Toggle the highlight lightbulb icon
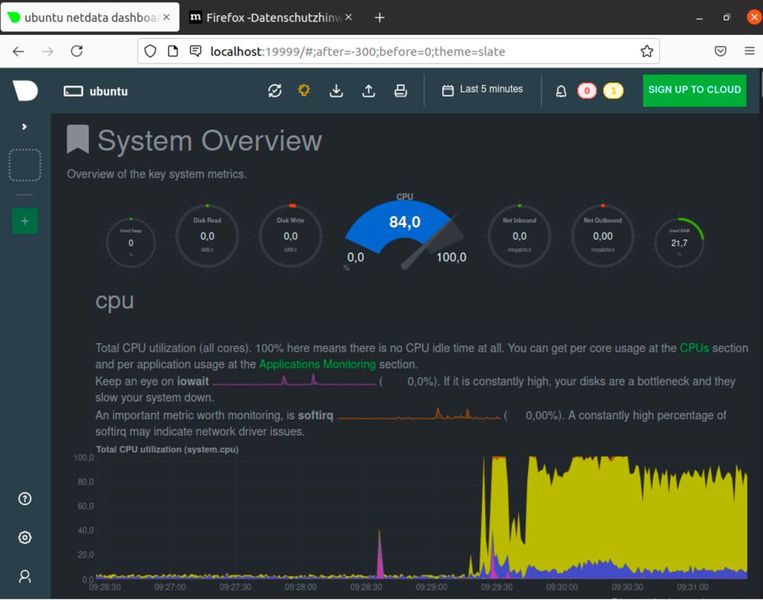The height and width of the screenshot is (600, 763). tap(304, 91)
